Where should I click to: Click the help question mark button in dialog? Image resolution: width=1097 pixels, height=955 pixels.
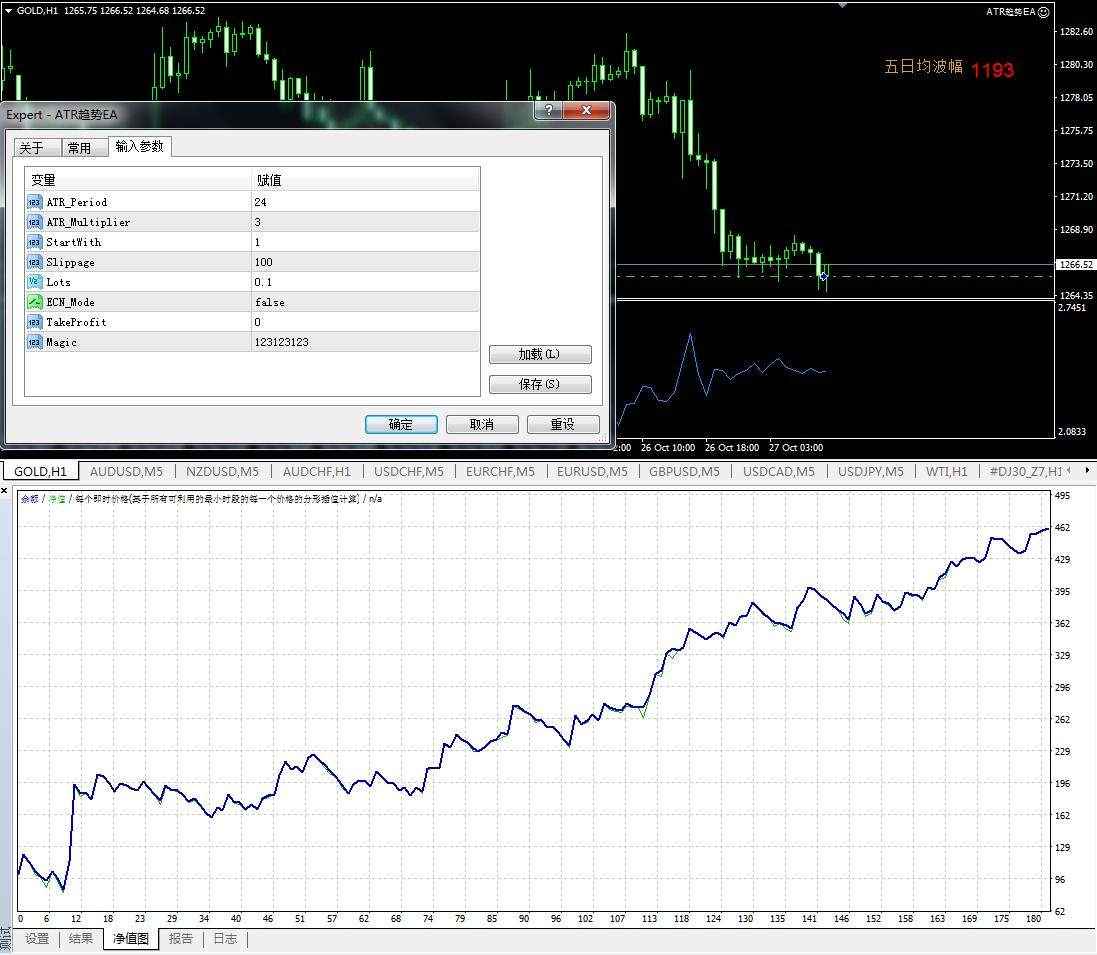click(547, 111)
